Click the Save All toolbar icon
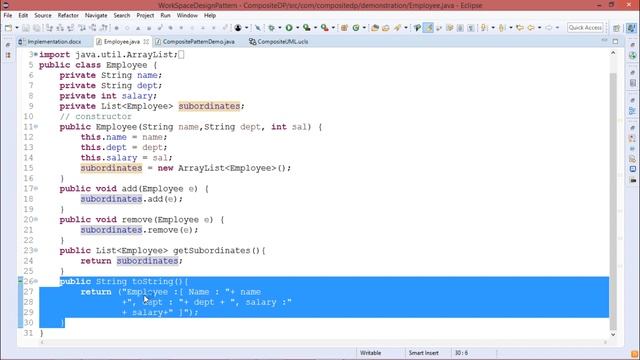The height and width of the screenshot is (360, 640). coord(37,28)
